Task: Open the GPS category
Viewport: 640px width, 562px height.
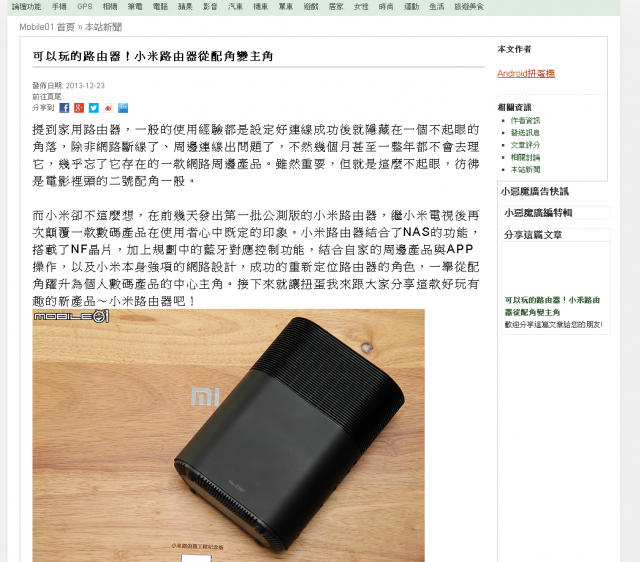Action: click(x=84, y=7)
